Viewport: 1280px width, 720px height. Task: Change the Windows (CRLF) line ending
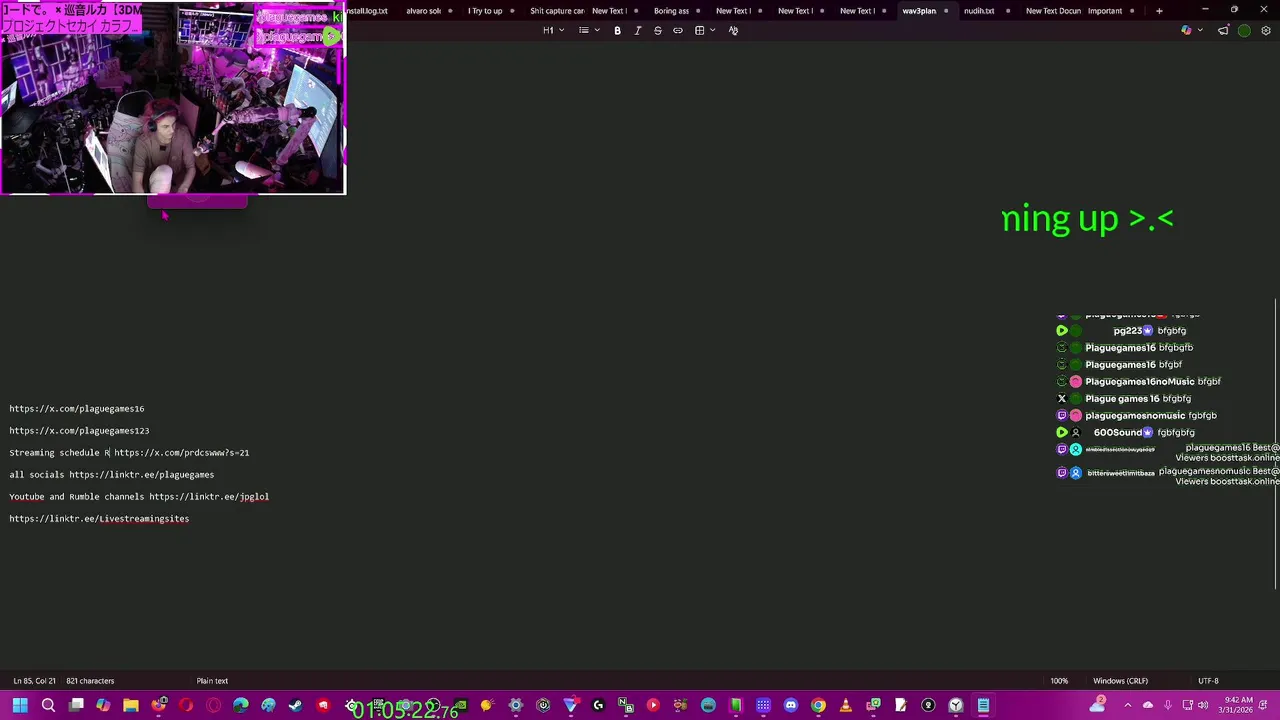[x=1120, y=681]
